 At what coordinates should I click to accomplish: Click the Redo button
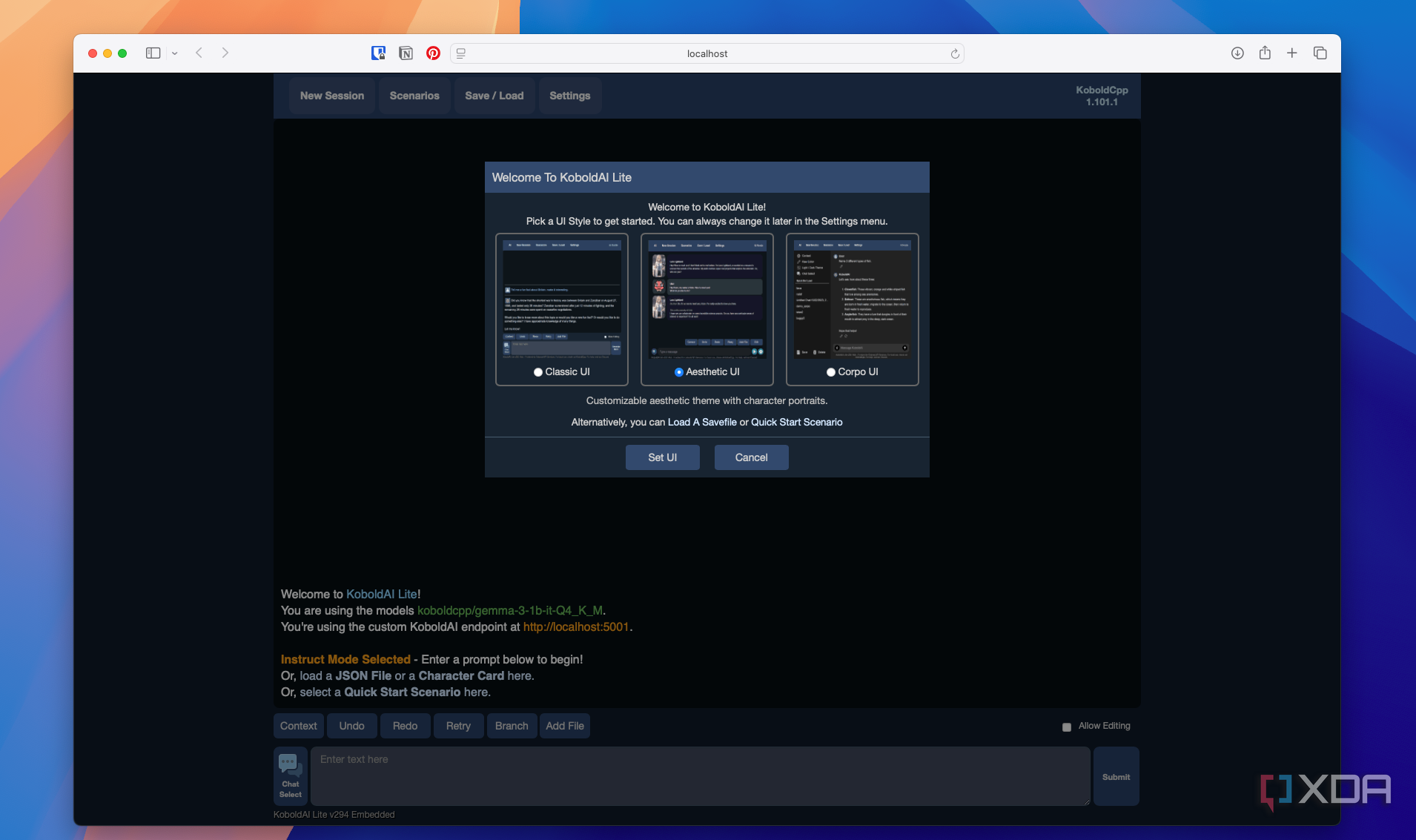pos(405,726)
